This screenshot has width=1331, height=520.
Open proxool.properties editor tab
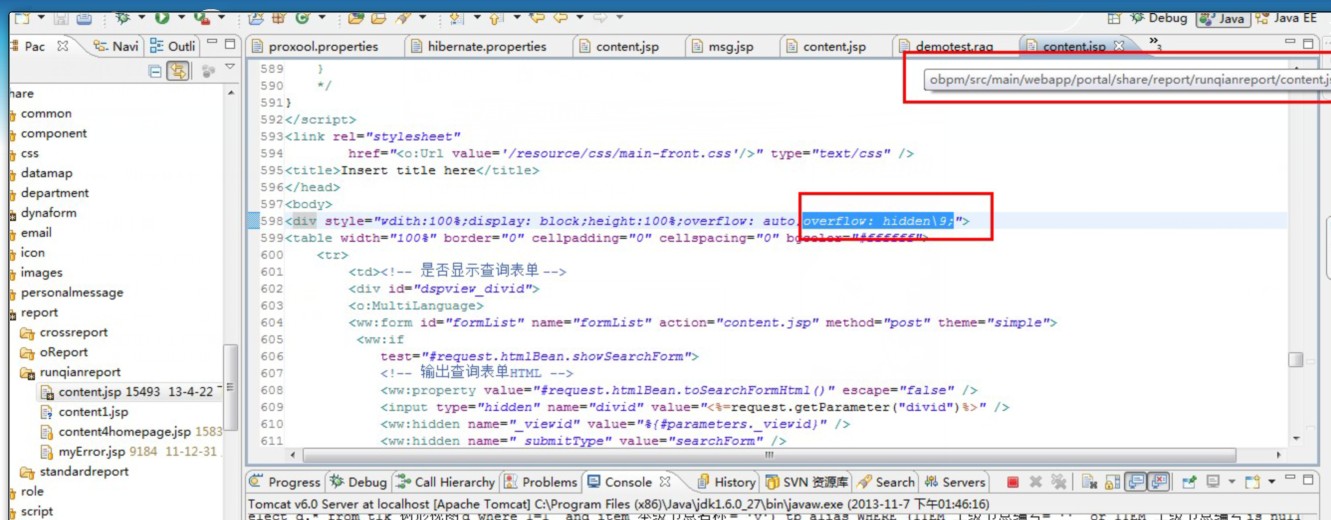tap(316, 46)
